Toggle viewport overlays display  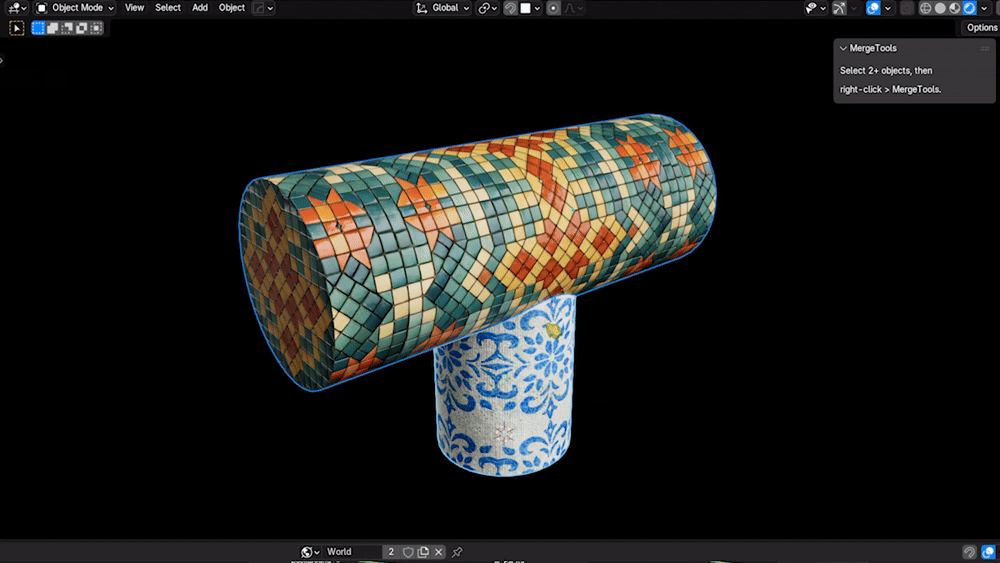pos(873,8)
